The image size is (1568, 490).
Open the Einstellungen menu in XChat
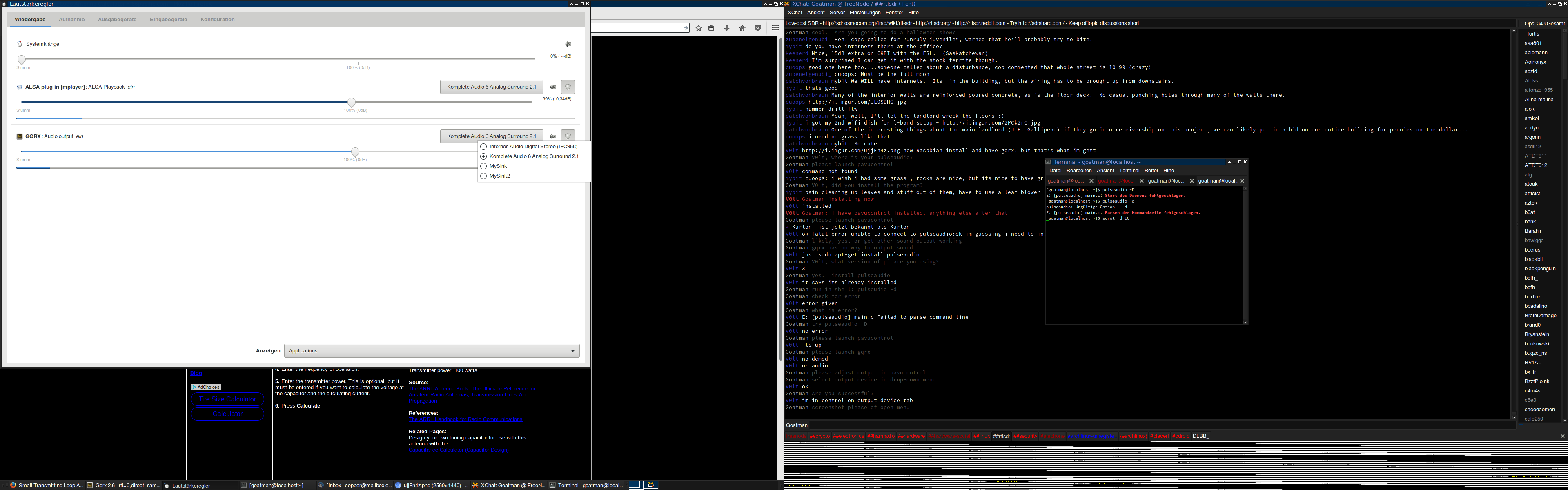[865, 13]
